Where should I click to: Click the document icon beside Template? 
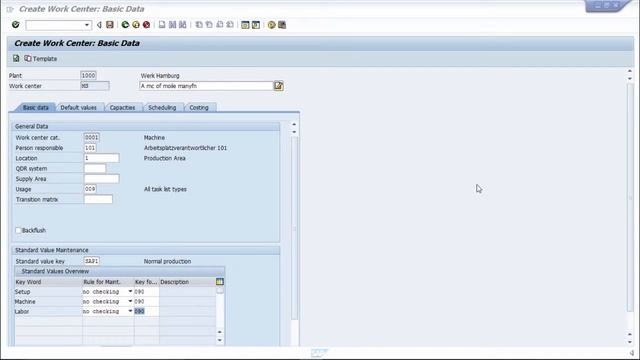coord(16,58)
